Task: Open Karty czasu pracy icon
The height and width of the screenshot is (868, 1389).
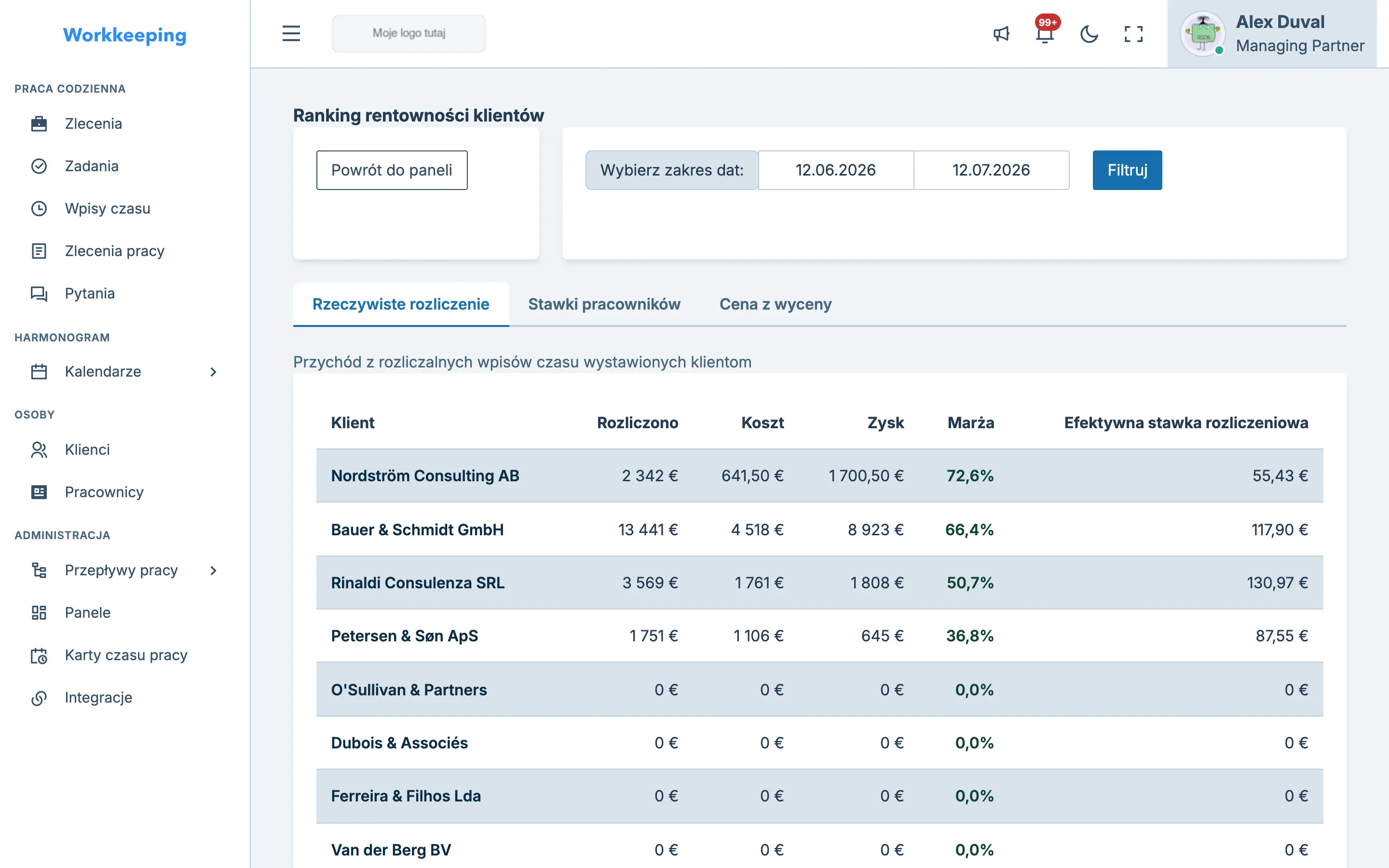Action: click(x=39, y=655)
